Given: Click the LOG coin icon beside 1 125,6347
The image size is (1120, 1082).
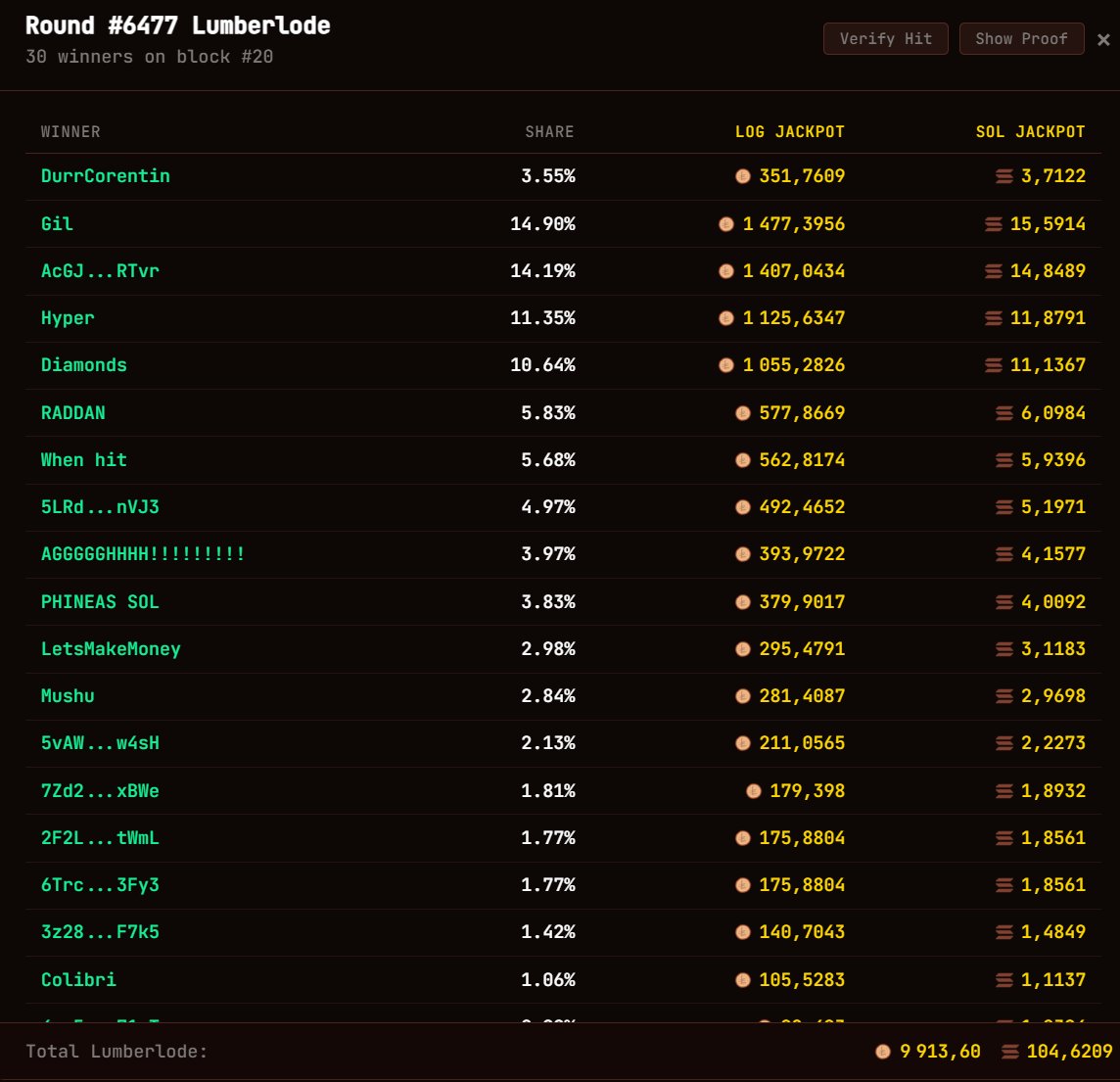Looking at the screenshot, I should point(725,318).
